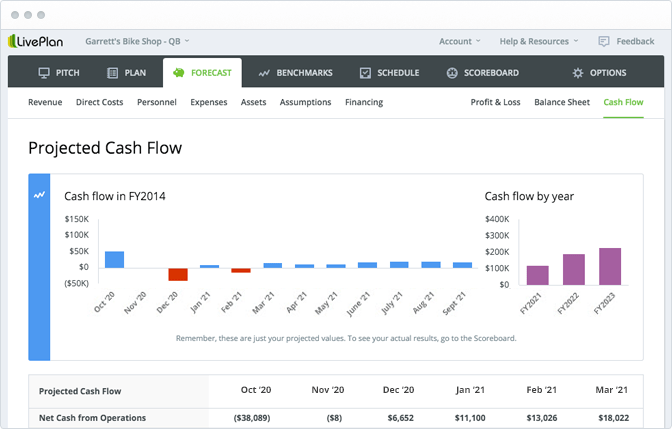Click the Schedule checkbox icon
Screen dimensions: 672x429
click(x=365, y=73)
